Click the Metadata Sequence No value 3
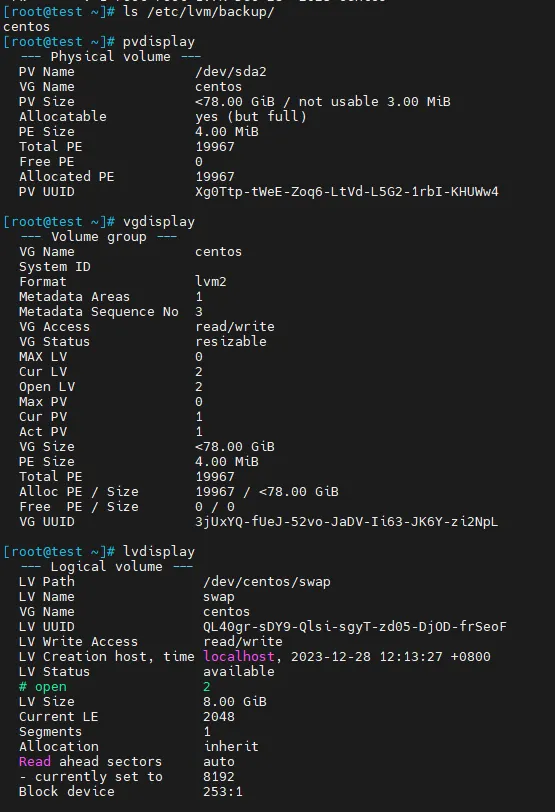The height and width of the screenshot is (812, 555). point(199,312)
